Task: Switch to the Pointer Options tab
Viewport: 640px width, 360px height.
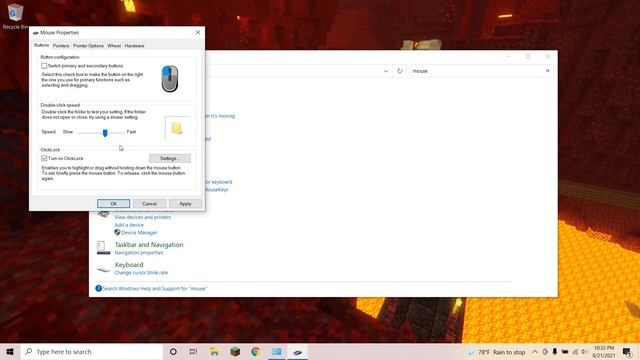Action: point(88,46)
